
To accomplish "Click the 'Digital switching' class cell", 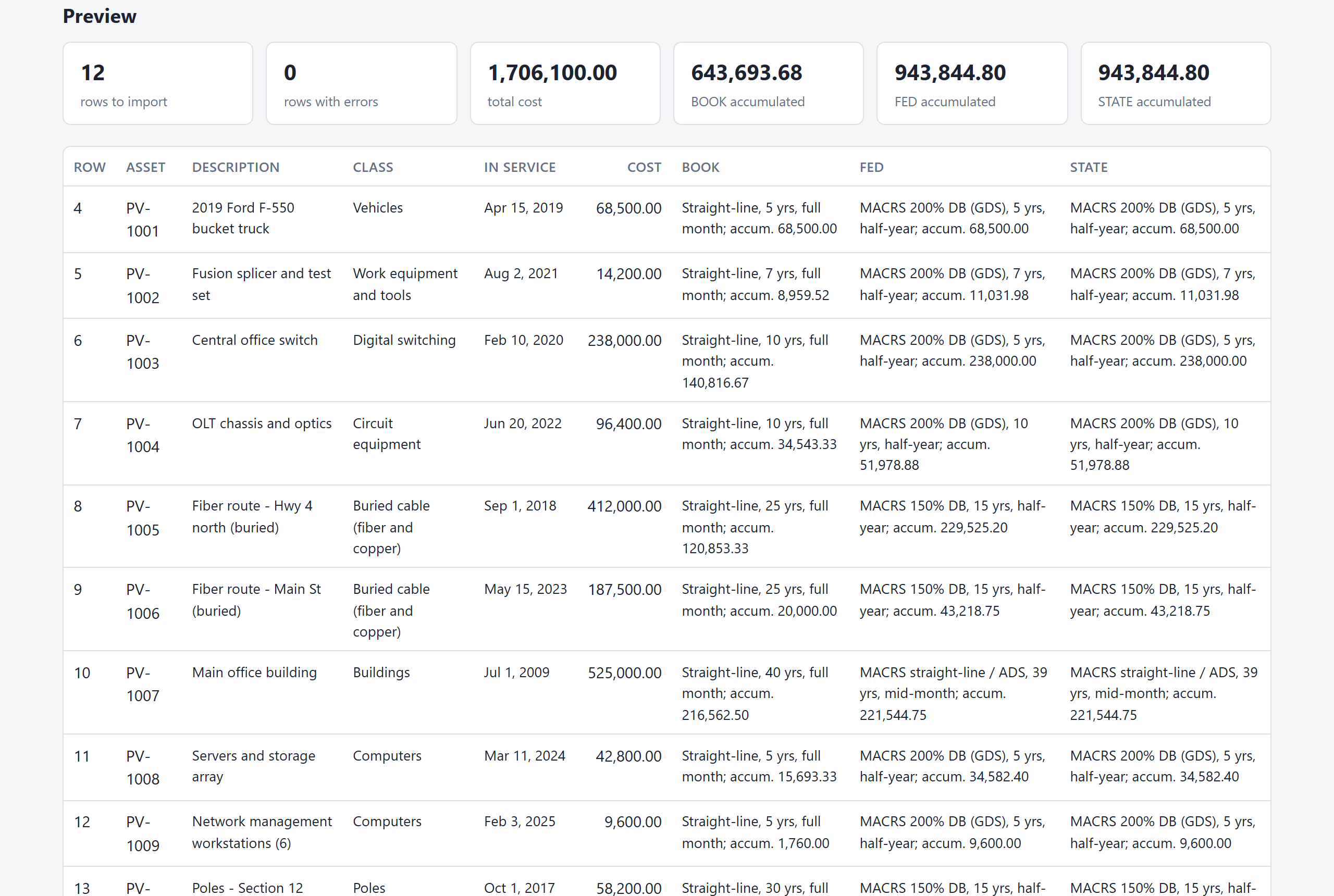I will click(x=404, y=340).
